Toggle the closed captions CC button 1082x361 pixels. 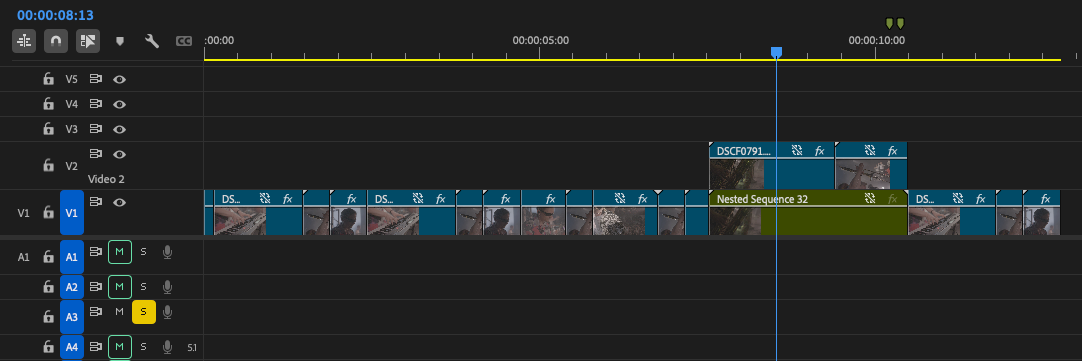(x=184, y=41)
